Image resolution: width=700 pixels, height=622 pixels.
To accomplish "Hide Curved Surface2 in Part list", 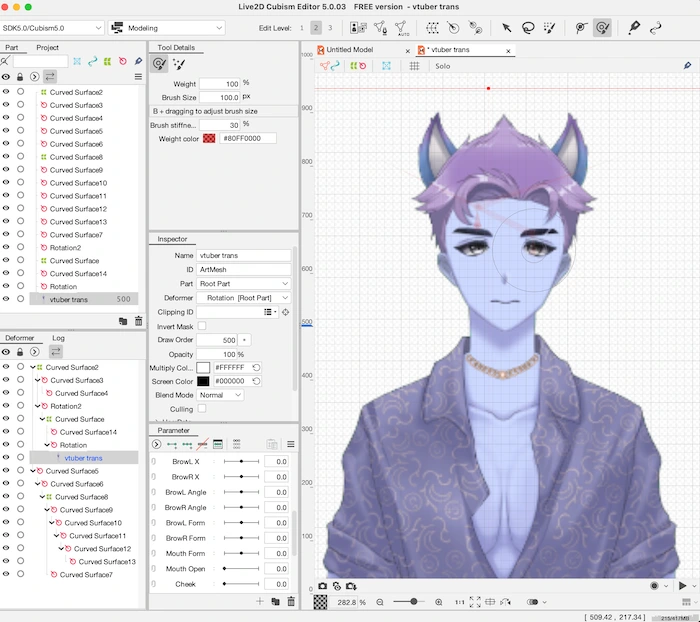I will tap(6, 92).
